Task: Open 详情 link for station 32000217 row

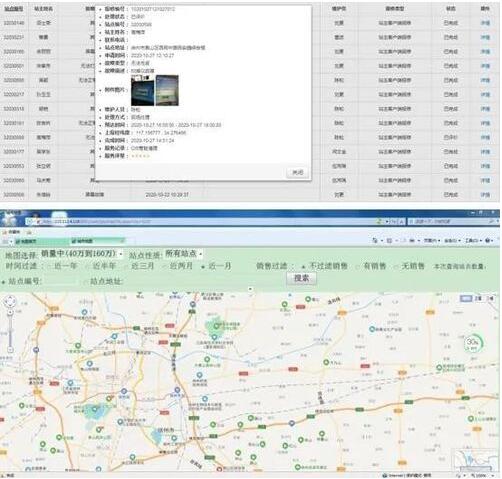Action: pyautogui.click(x=485, y=95)
